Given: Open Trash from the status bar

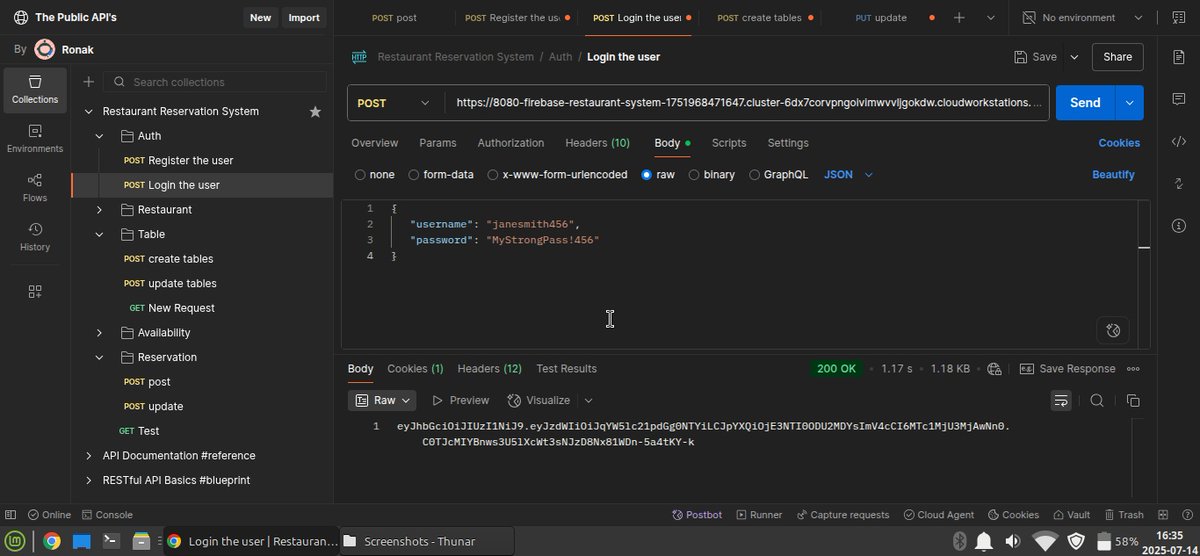Looking at the screenshot, I should (1122, 515).
